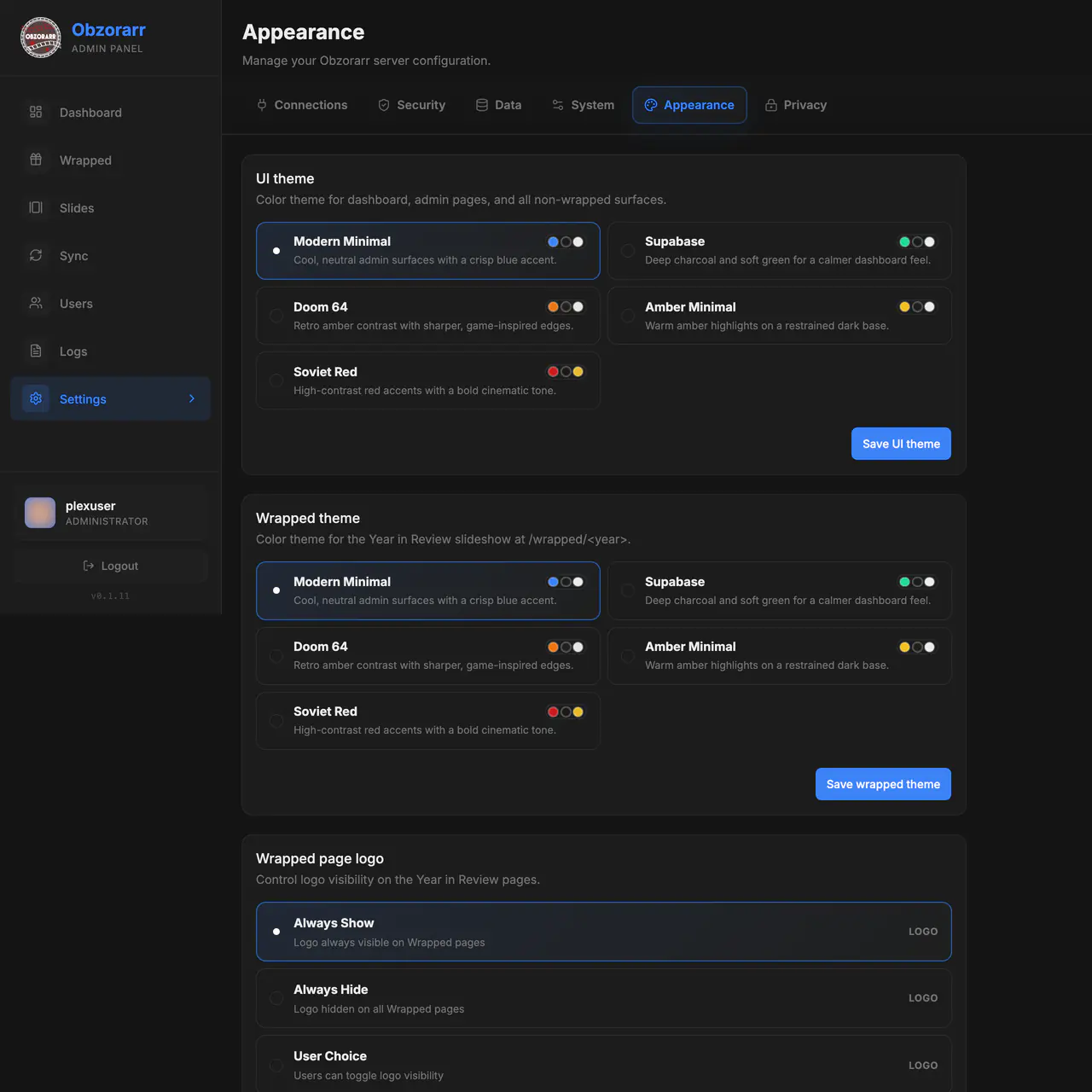Click the System sliders icon
The height and width of the screenshot is (1092, 1092).
click(x=558, y=105)
